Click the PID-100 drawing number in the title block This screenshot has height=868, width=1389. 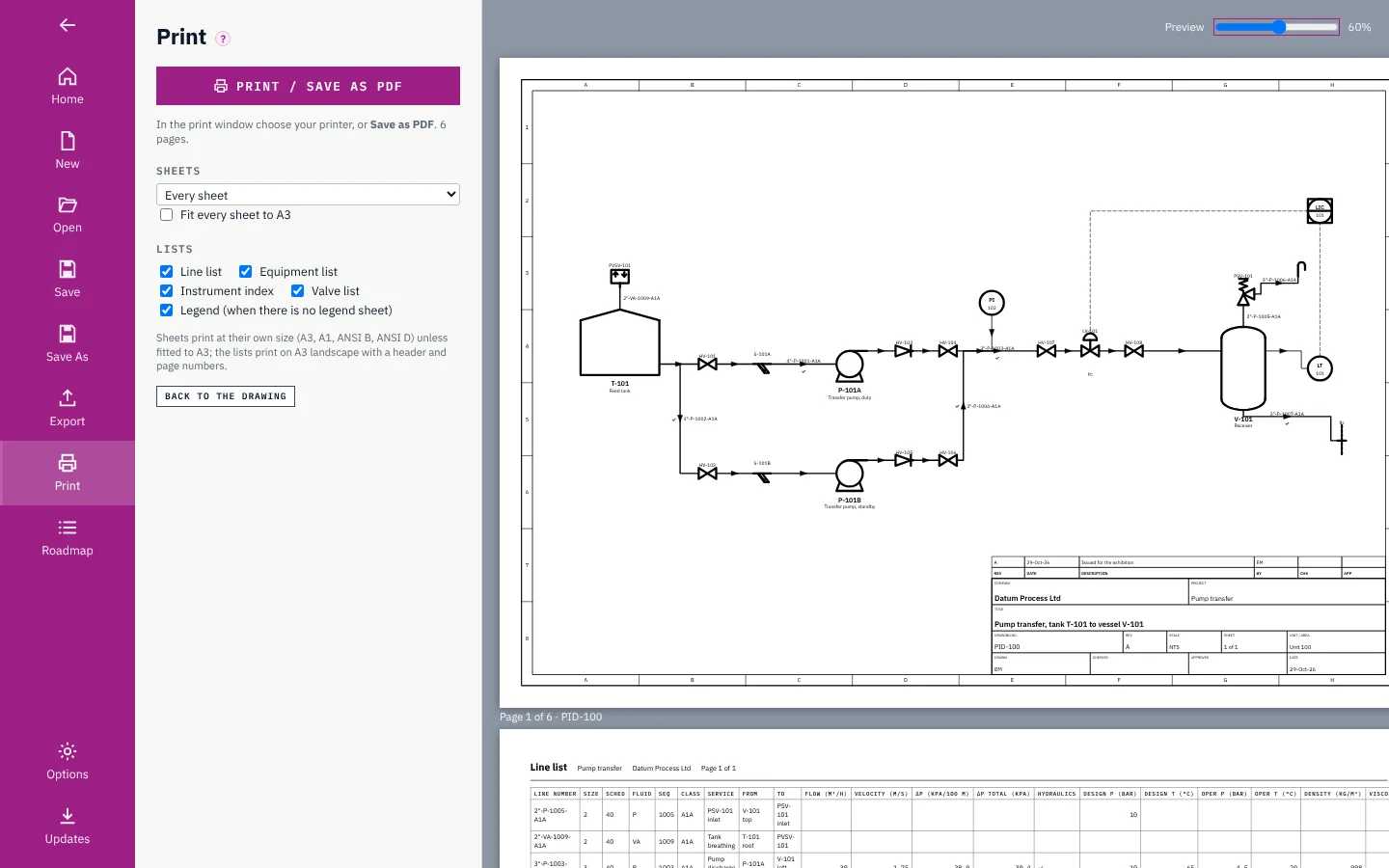(1007, 647)
